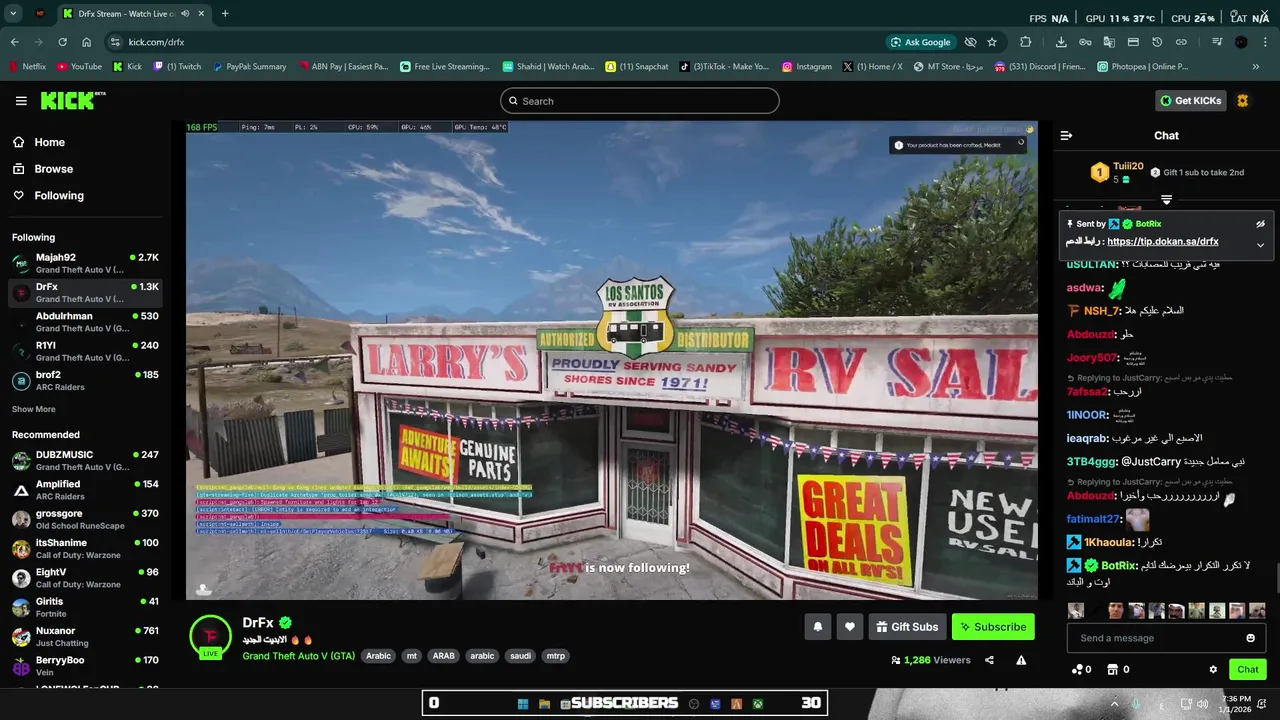1280x720 pixels.
Task: Go to browser home page icon
Action: (87, 42)
